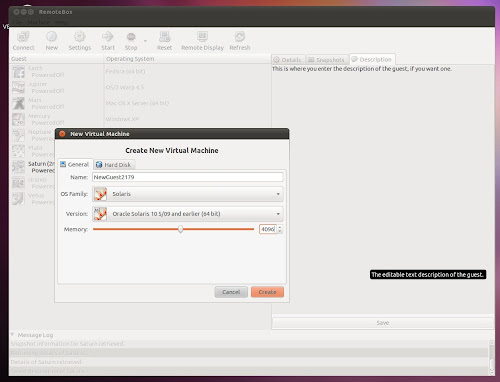Select the 'OS/2 Warp 4.5' cell

click(125, 87)
